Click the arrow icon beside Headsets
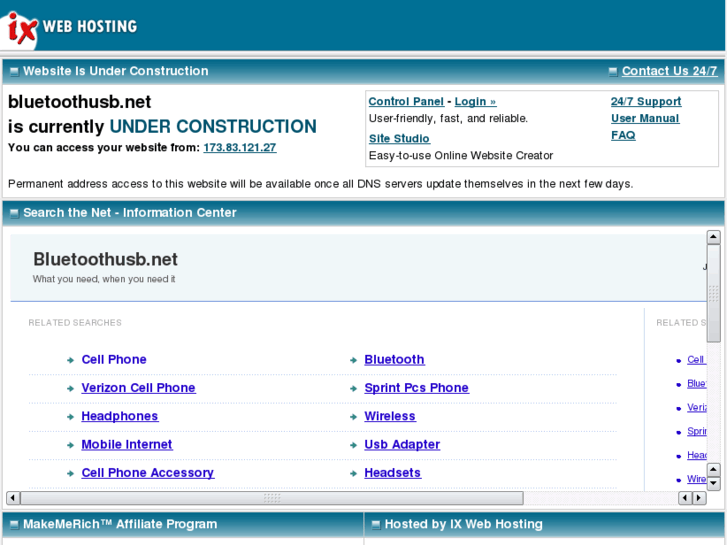 point(353,474)
